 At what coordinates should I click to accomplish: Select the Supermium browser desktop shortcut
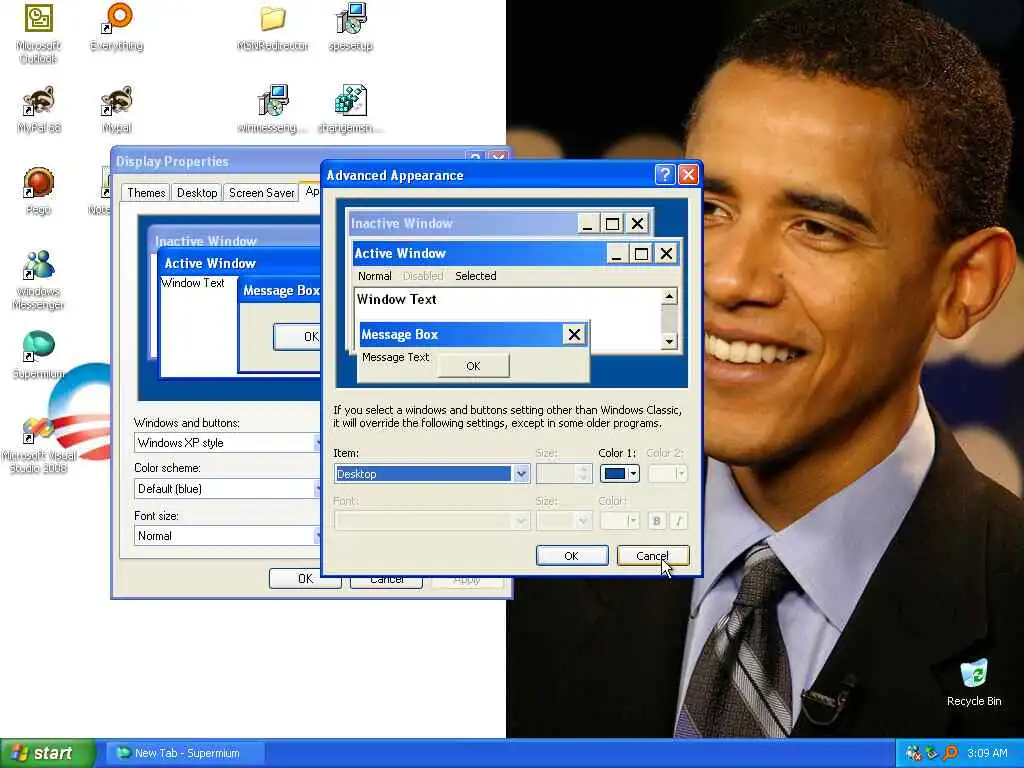pyautogui.click(x=38, y=355)
